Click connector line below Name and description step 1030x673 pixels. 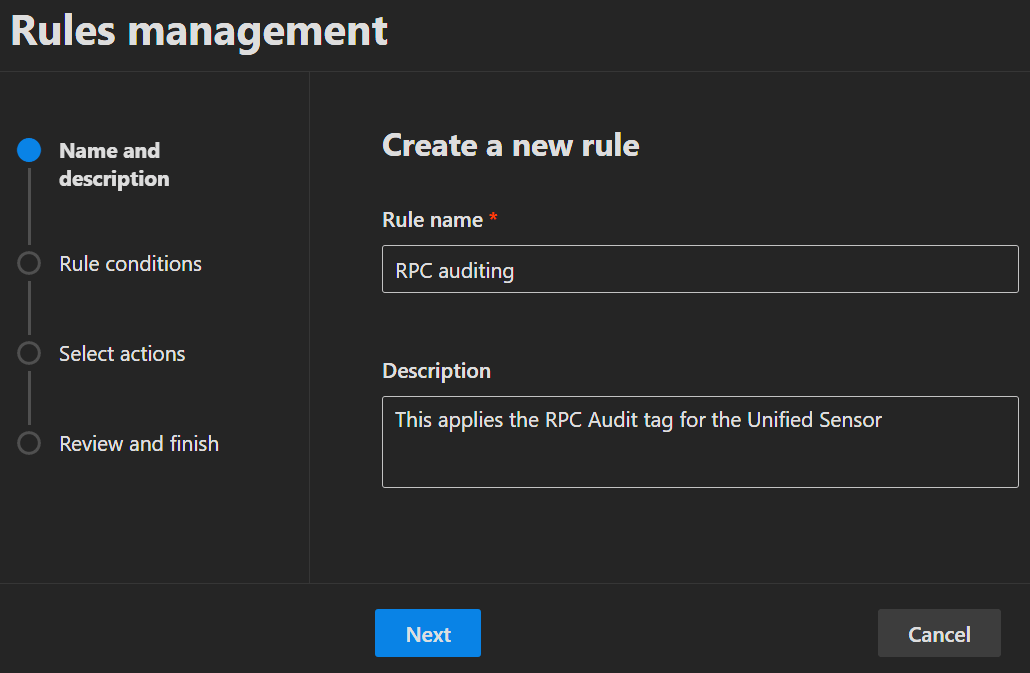[29, 206]
